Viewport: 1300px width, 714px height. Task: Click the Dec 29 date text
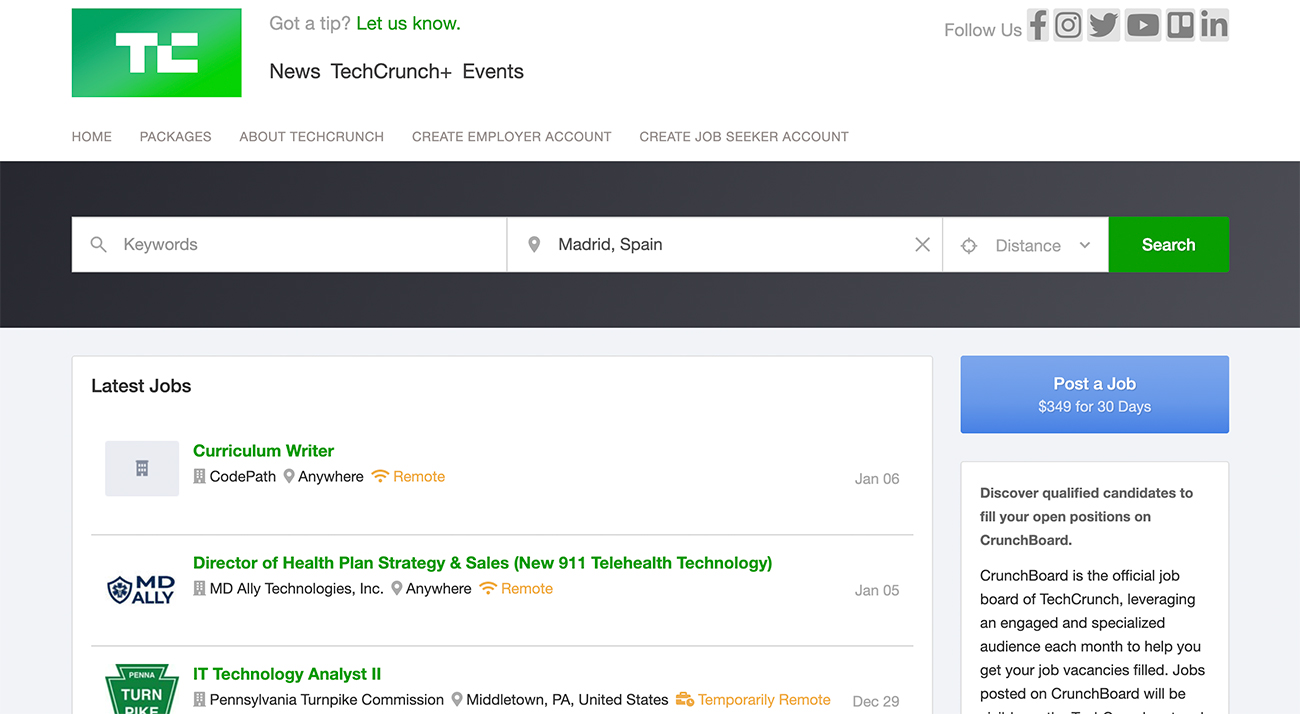876,701
